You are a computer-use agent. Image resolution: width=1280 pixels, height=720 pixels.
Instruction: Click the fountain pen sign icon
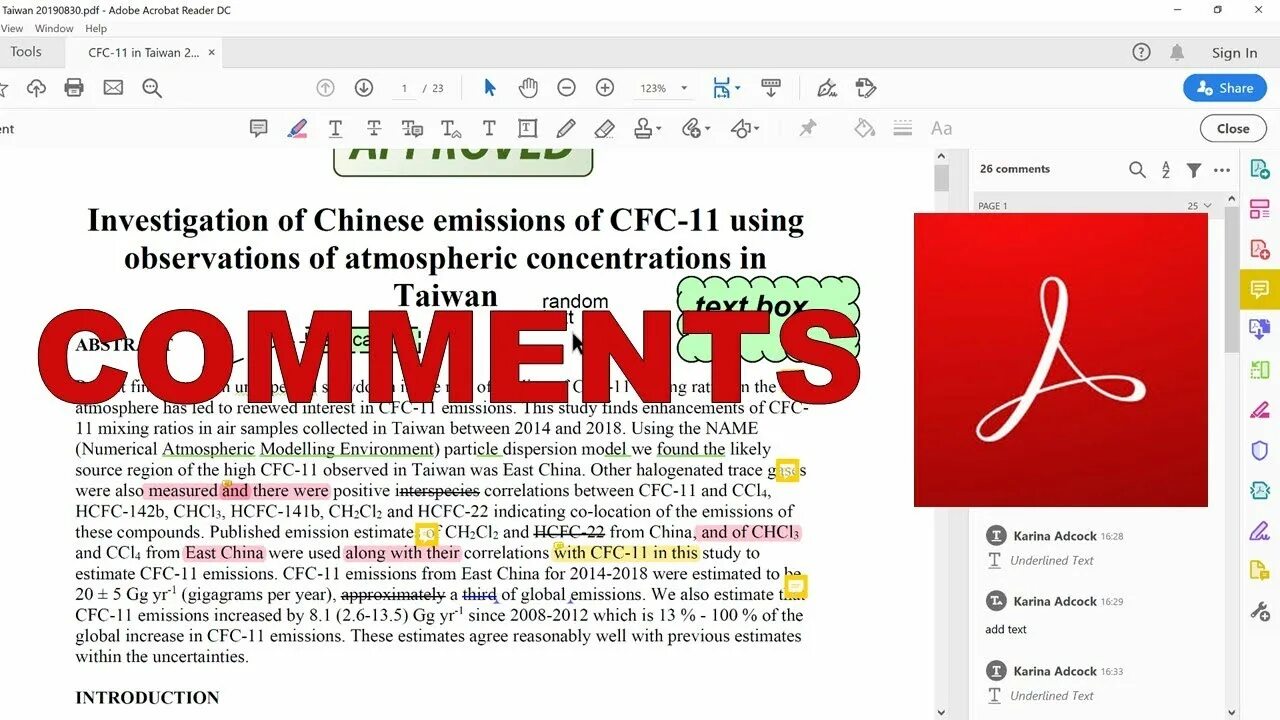point(827,88)
